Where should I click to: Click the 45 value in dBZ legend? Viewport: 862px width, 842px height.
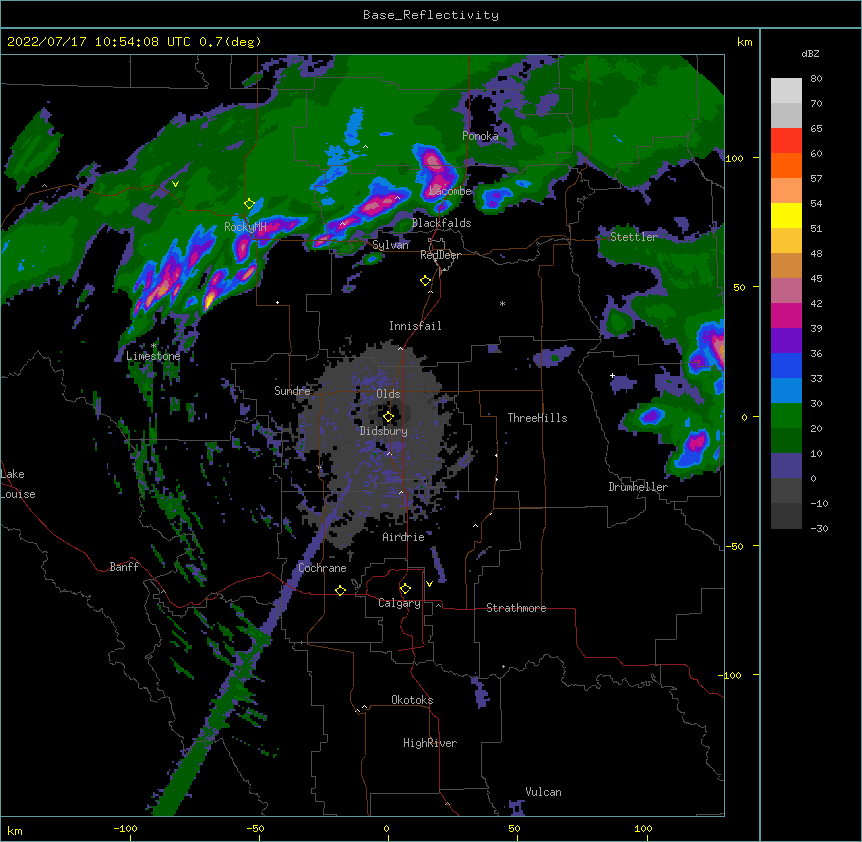(816, 279)
